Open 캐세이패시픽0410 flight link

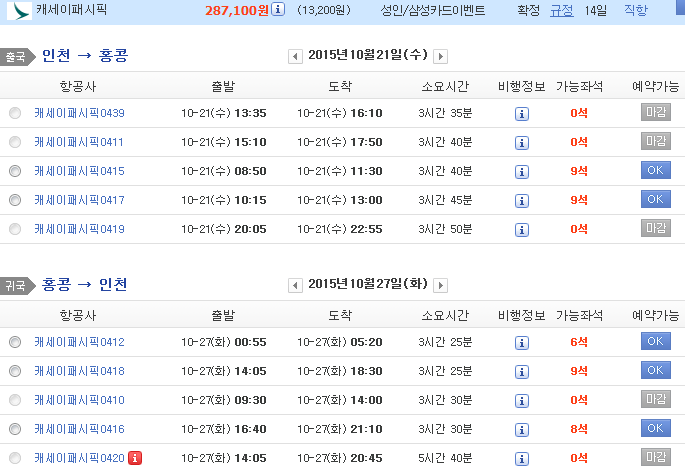pyautogui.click(x=80, y=400)
